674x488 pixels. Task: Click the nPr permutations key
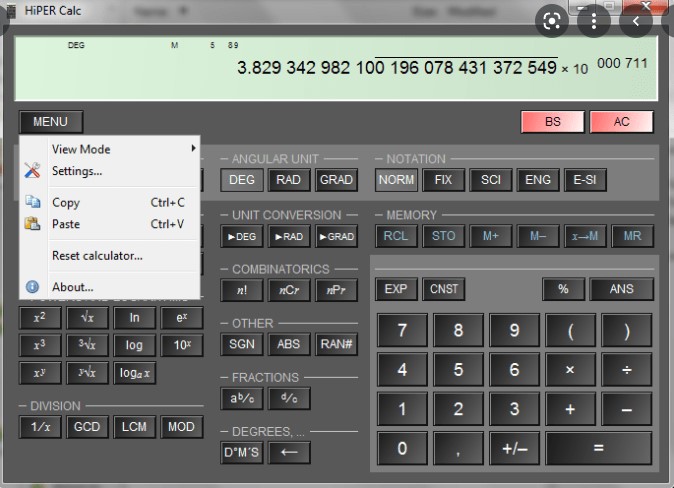tap(336, 290)
